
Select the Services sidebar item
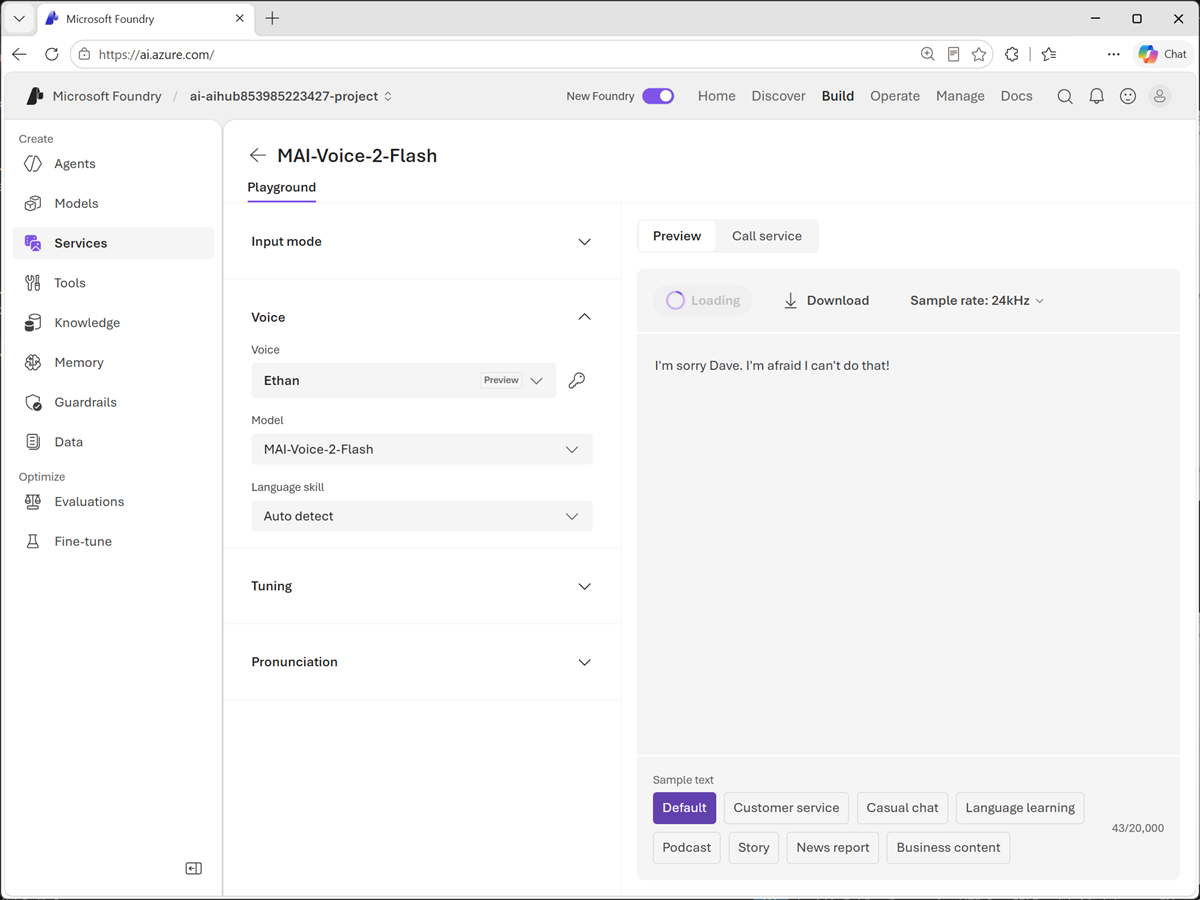pyautogui.click(x=113, y=243)
